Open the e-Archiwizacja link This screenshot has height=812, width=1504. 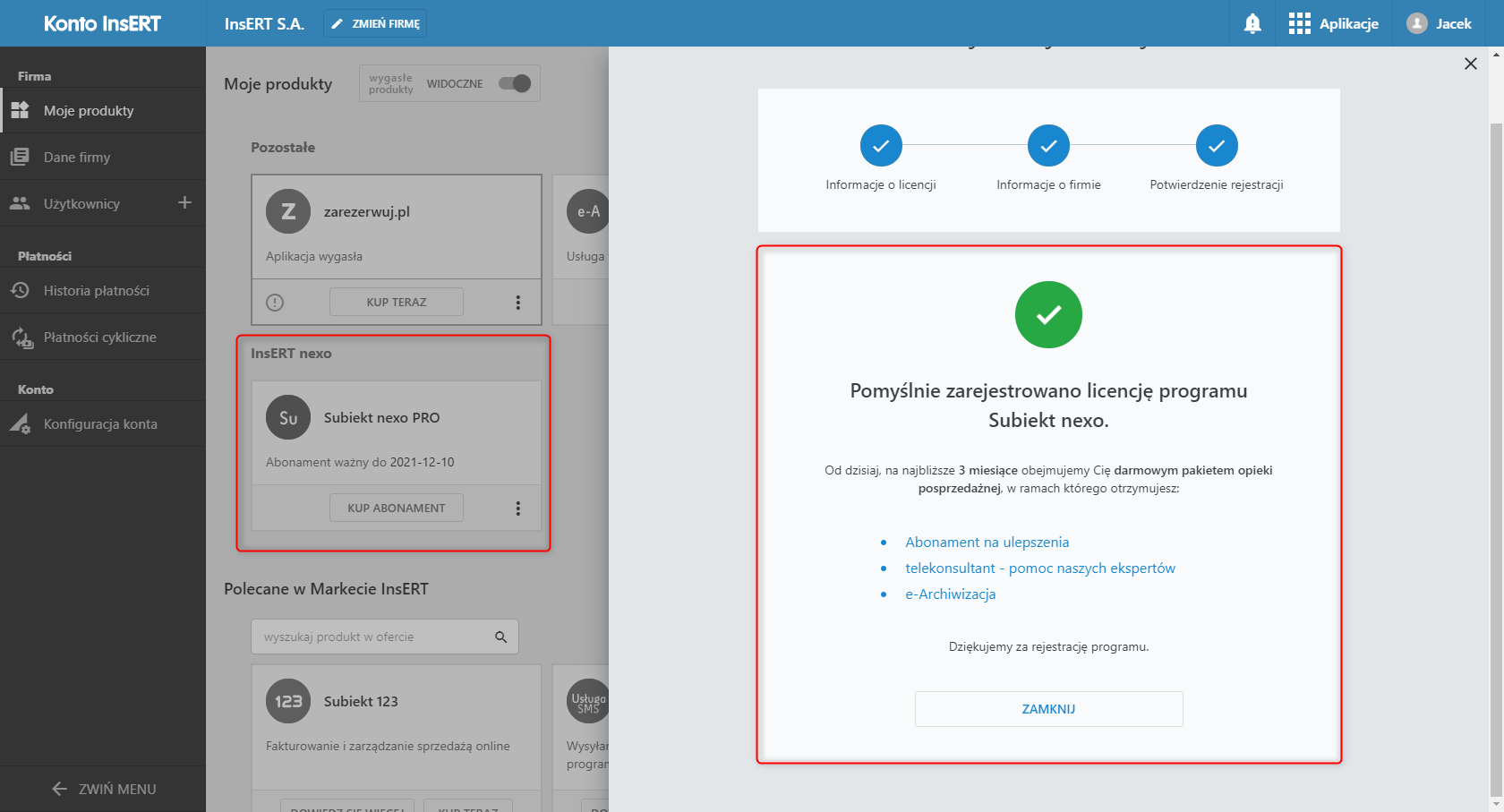[x=950, y=594]
